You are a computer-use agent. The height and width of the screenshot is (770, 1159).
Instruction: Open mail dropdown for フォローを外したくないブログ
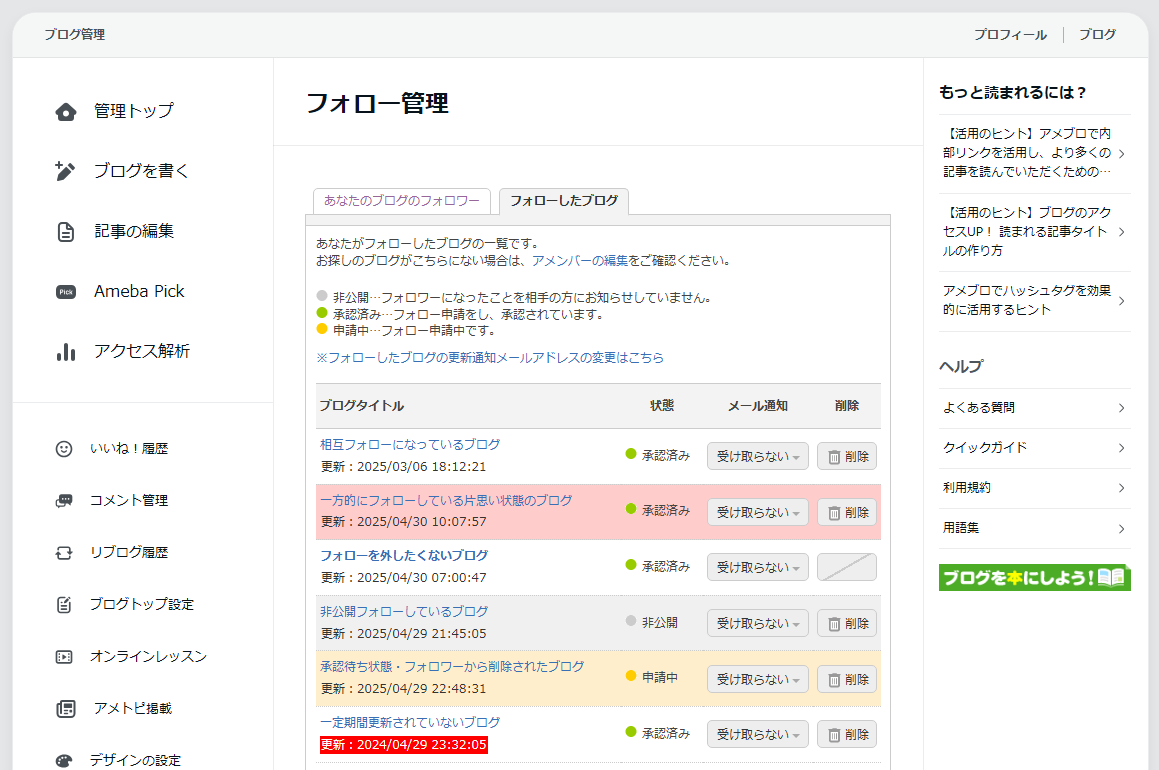(x=758, y=568)
